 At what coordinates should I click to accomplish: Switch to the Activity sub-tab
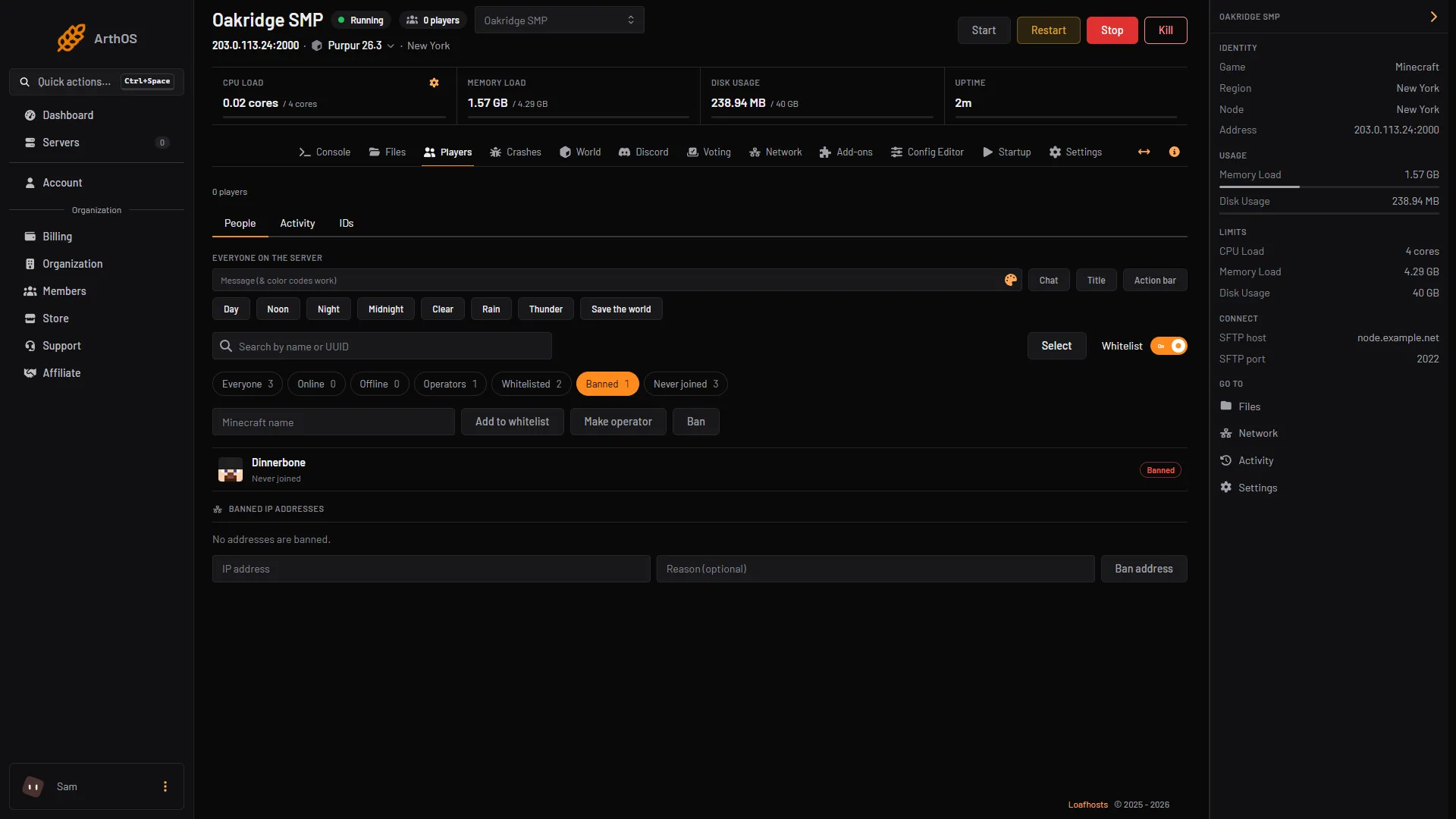coord(297,223)
